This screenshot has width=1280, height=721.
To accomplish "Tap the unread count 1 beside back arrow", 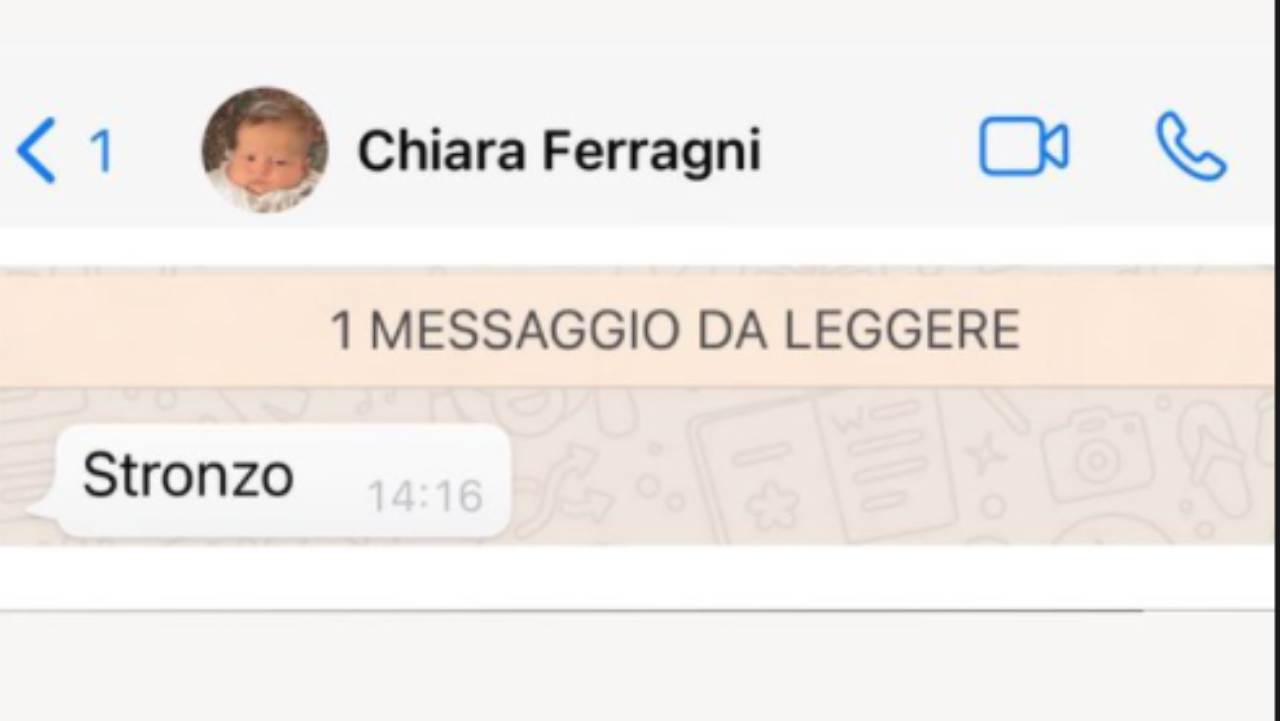I will [x=101, y=152].
